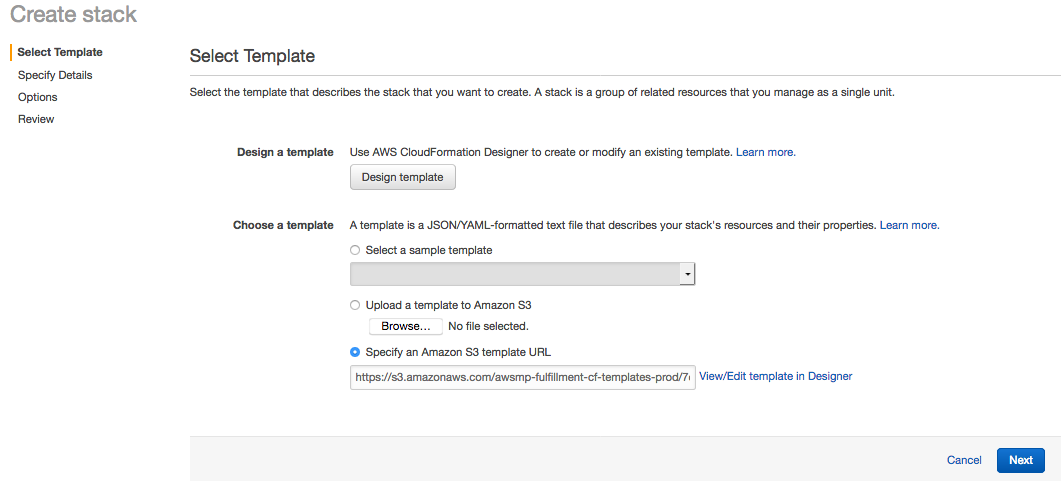Viewport: 1062px width, 481px height.
Task: Choose the 'Select a sample template' radio option
Action: tap(355, 250)
